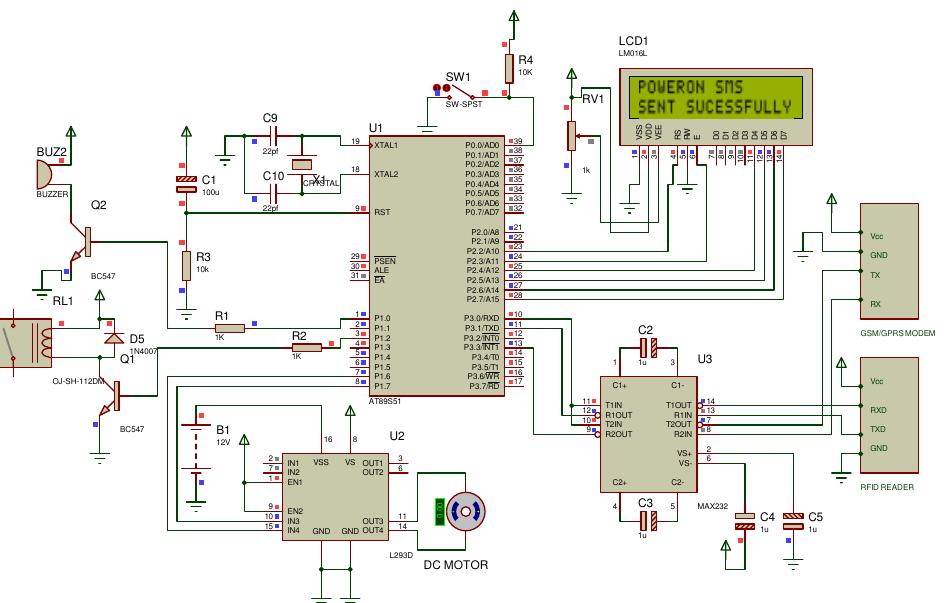Select transistor Q2 BC547

[x=81, y=244]
